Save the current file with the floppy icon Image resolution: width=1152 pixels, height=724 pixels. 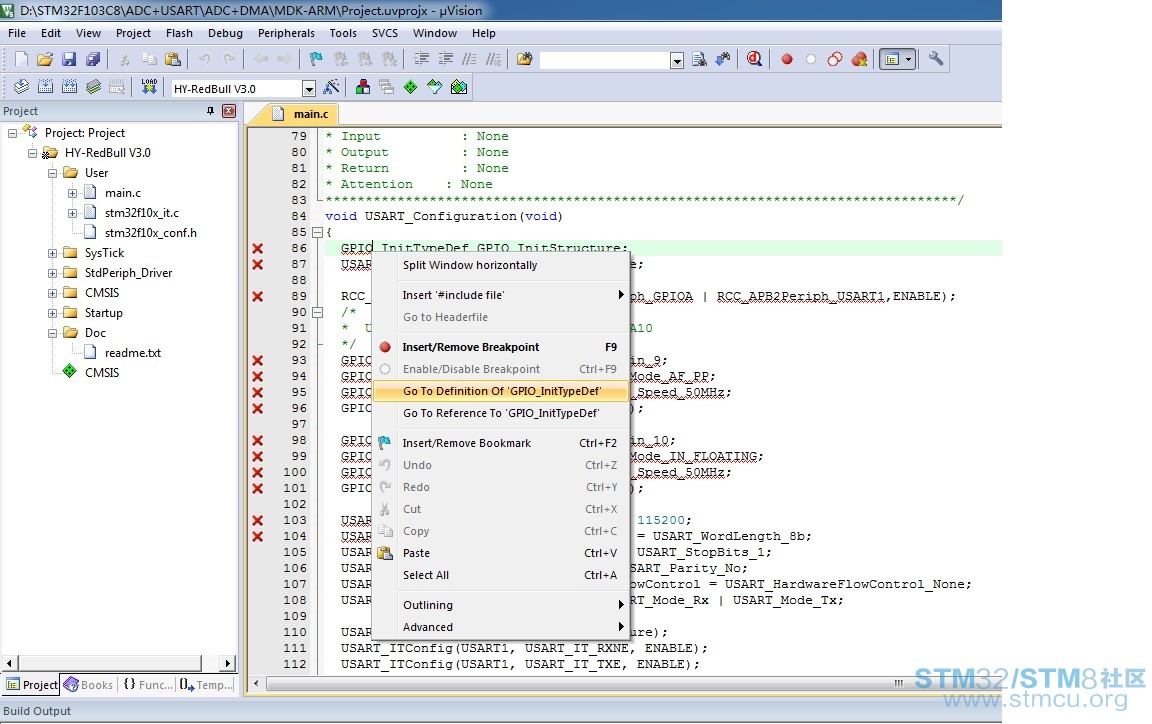tap(69, 59)
